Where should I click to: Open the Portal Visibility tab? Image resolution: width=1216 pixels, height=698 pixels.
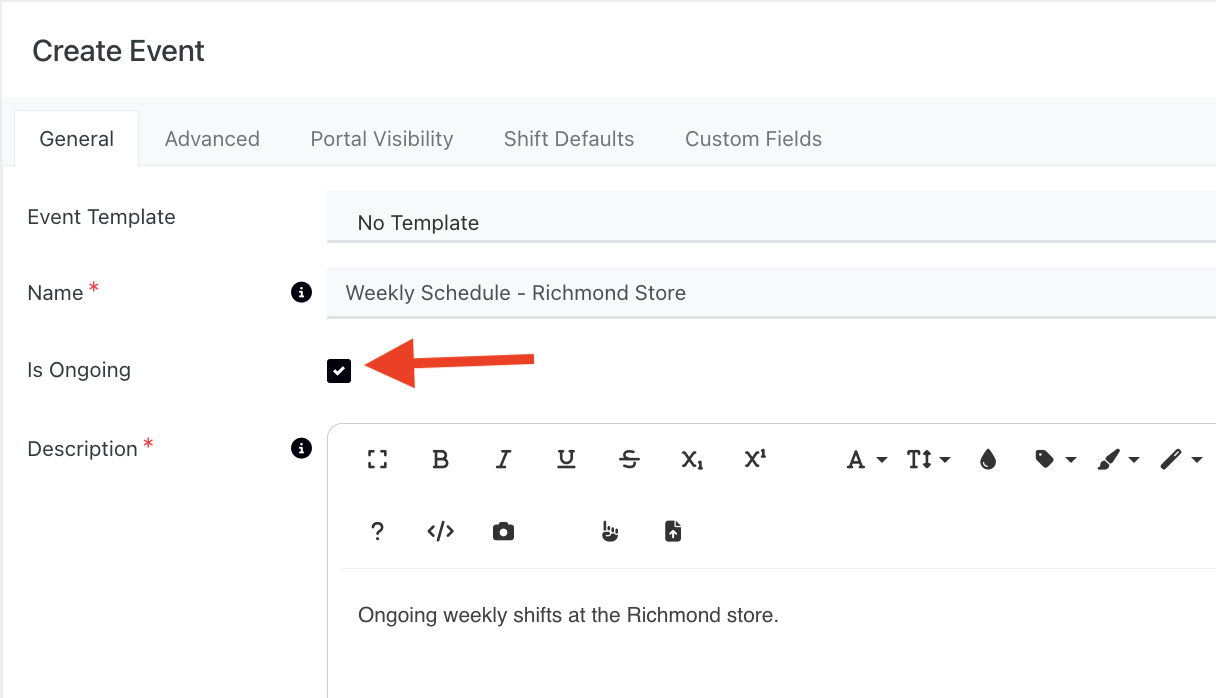381,139
